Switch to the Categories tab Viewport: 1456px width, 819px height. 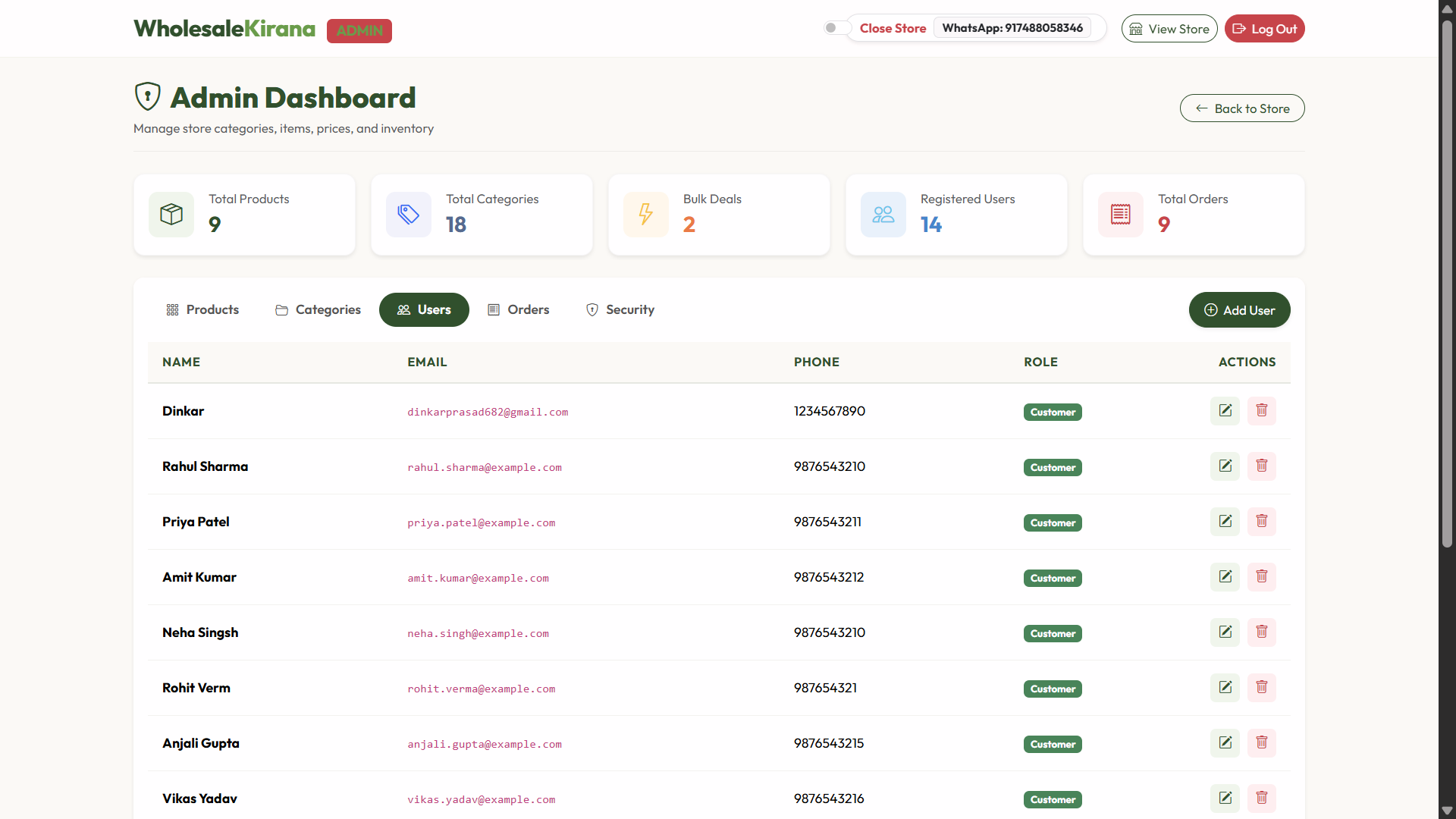point(318,309)
